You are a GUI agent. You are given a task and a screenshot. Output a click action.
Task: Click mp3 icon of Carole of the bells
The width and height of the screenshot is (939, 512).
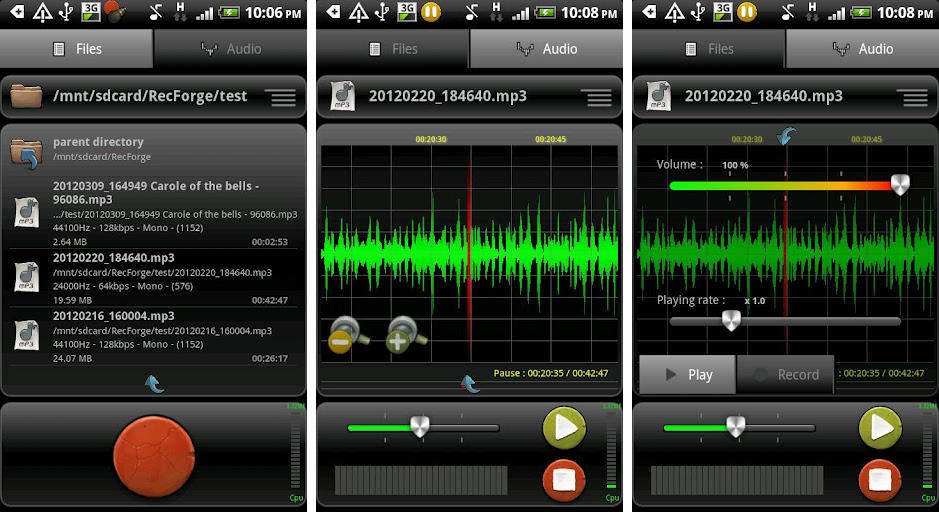click(x=27, y=213)
